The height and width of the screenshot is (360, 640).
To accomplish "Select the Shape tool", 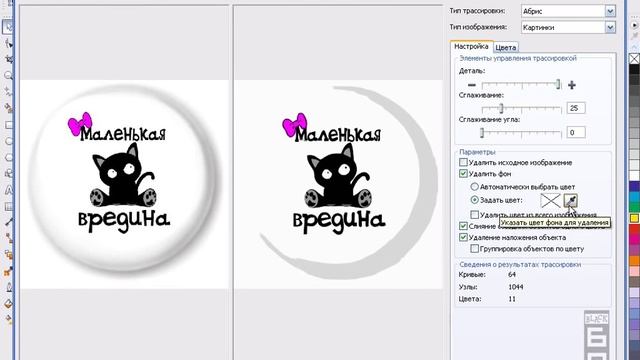I will click(x=8, y=43).
